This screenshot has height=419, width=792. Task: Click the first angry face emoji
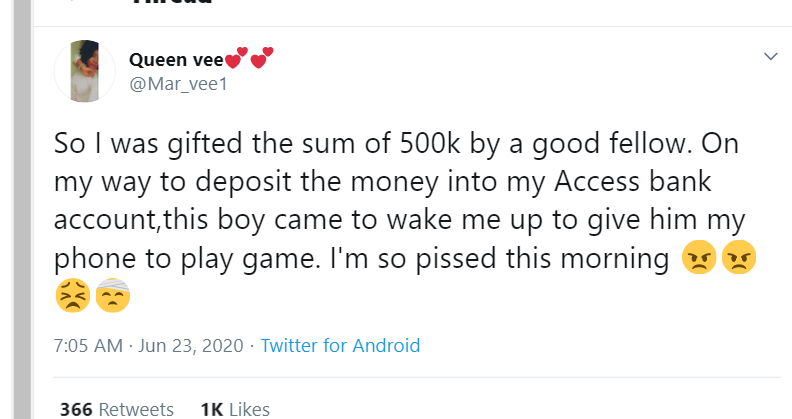click(697, 260)
